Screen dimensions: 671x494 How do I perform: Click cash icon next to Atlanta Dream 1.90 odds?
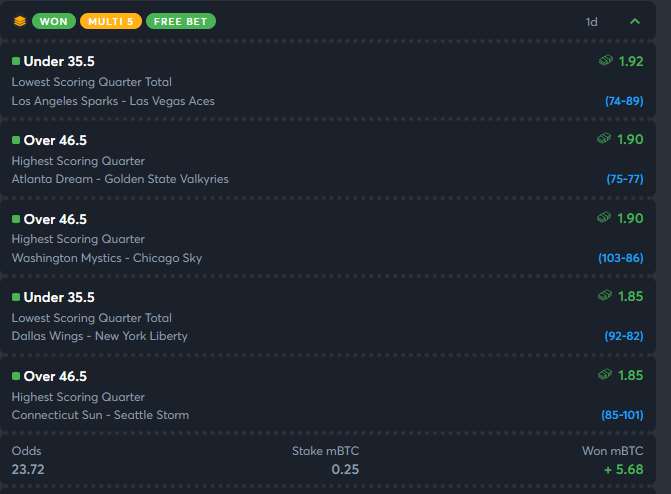604,138
